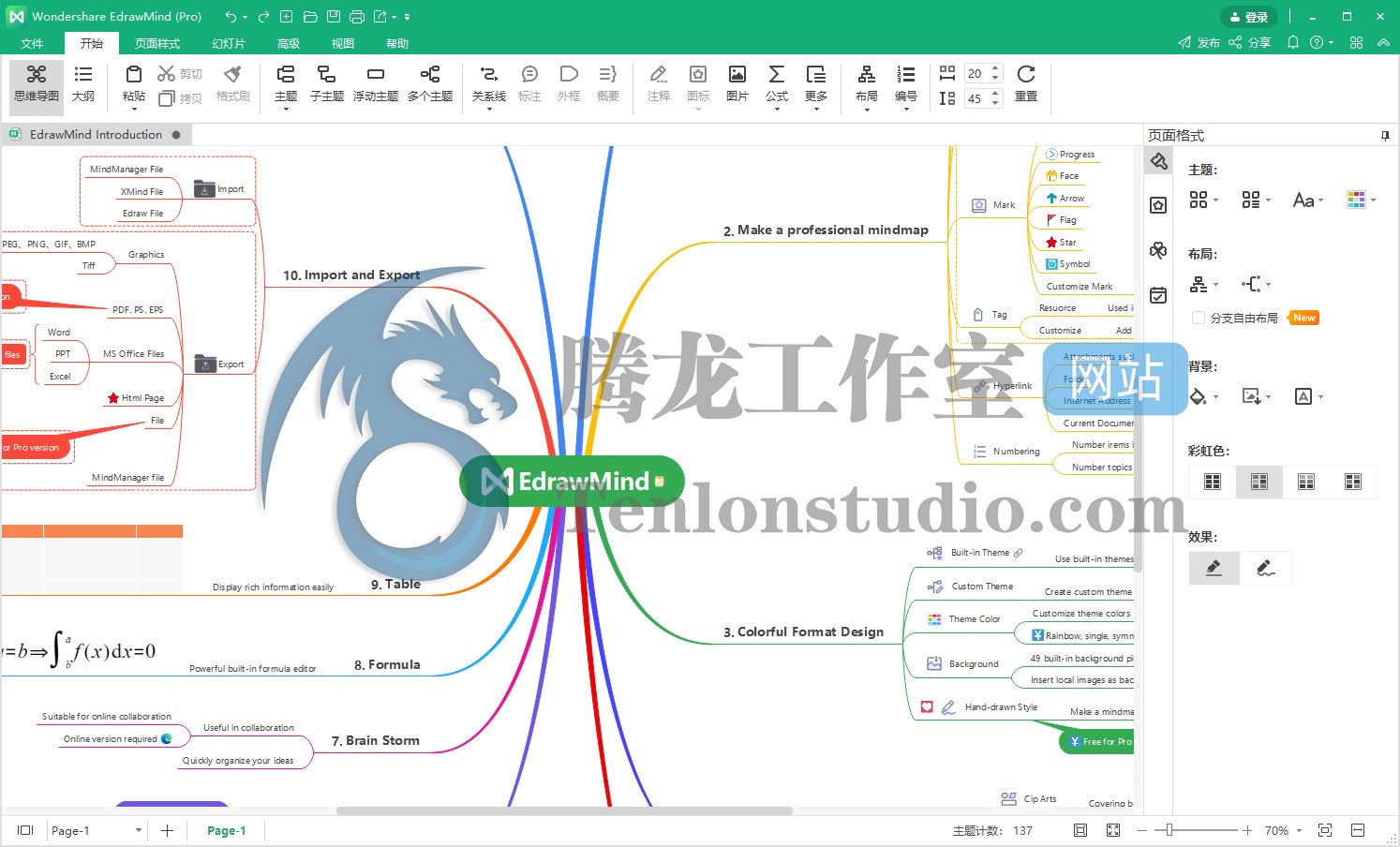Open the 文件 menu
Screen dimensions: 1400x847
click(32, 43)
